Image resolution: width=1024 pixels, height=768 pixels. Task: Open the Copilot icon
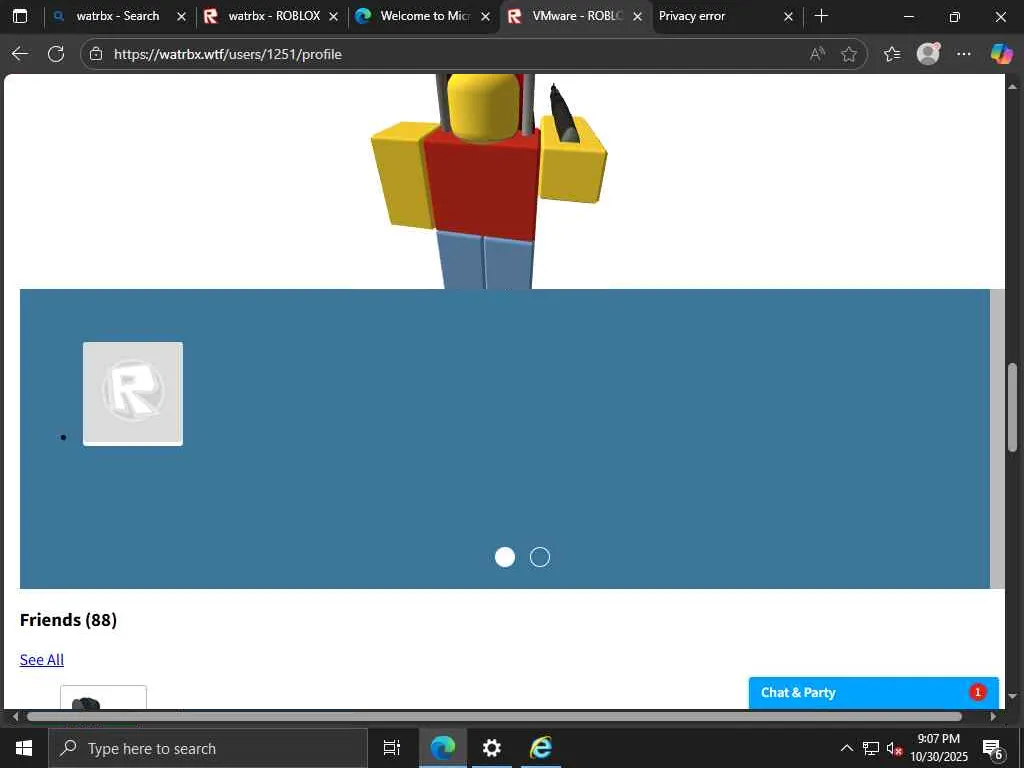[1001, 54]
